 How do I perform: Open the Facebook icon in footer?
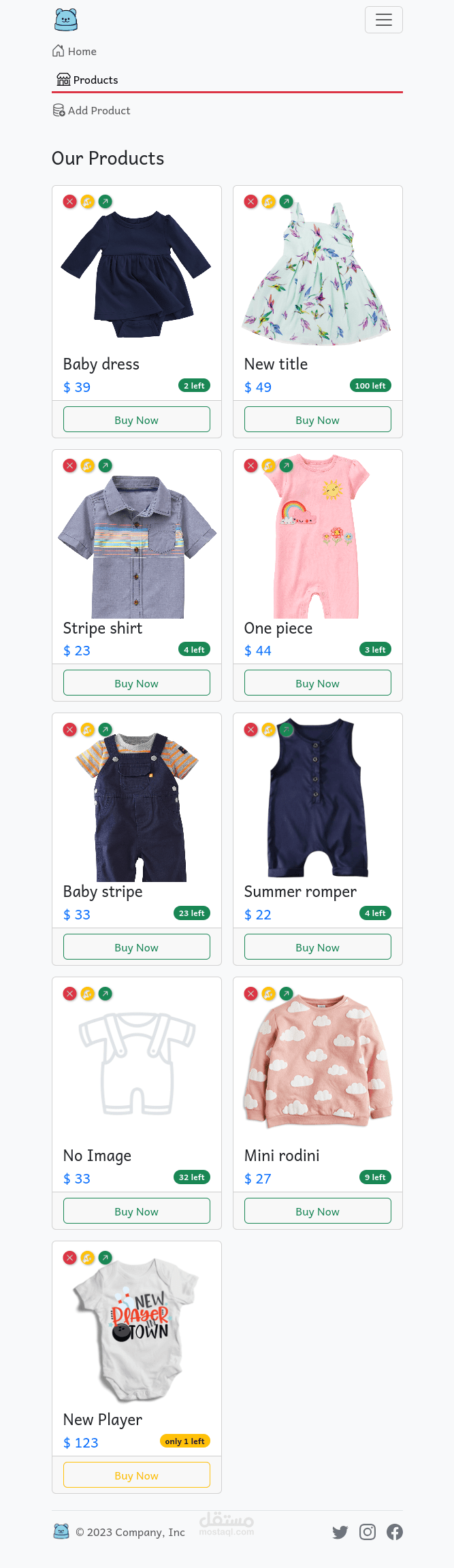[x=395, y=1532]
